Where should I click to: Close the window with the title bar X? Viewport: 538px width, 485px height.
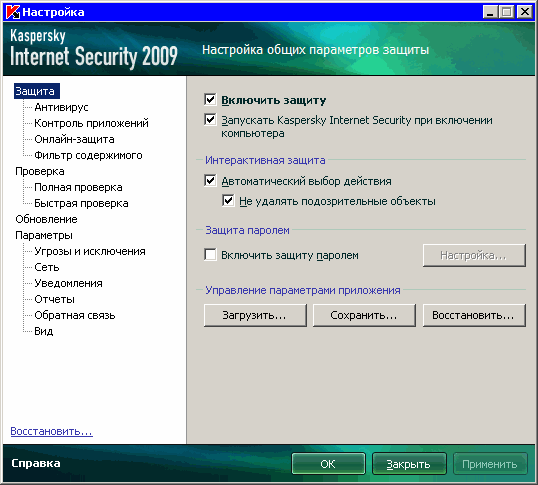point(525,12)
